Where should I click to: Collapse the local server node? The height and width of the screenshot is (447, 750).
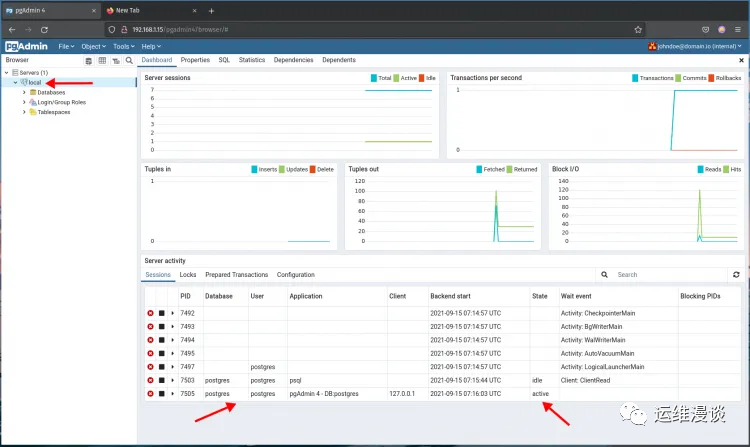(x=15, y=82)
